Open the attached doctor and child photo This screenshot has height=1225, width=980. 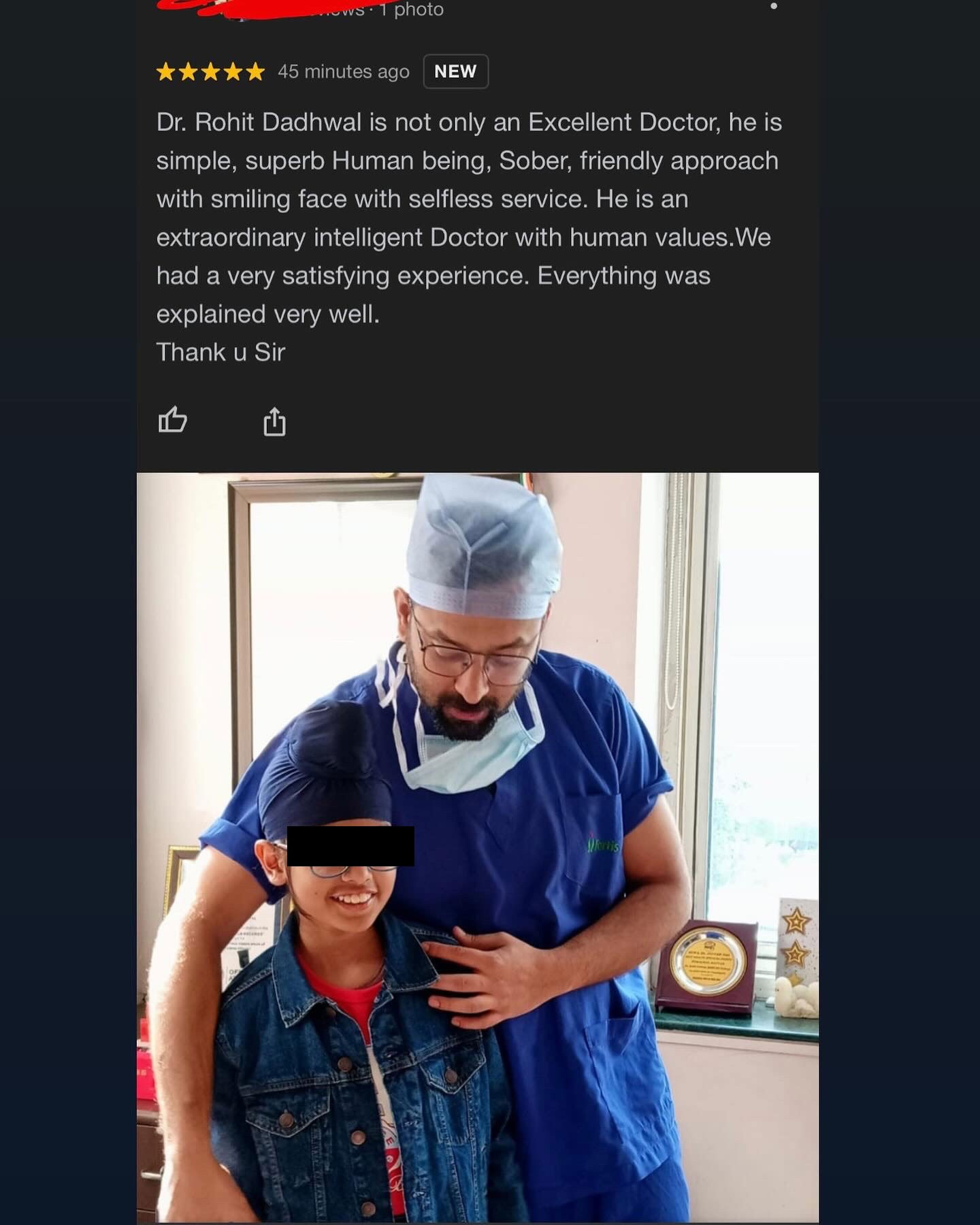click(478, 847)
